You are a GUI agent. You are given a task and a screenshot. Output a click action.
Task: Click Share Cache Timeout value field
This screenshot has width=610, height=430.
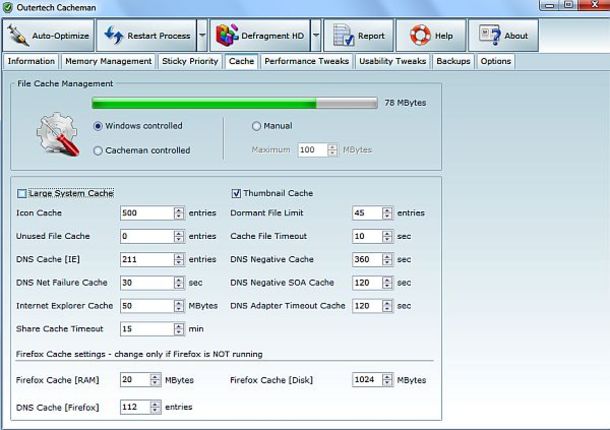[147, 329]
